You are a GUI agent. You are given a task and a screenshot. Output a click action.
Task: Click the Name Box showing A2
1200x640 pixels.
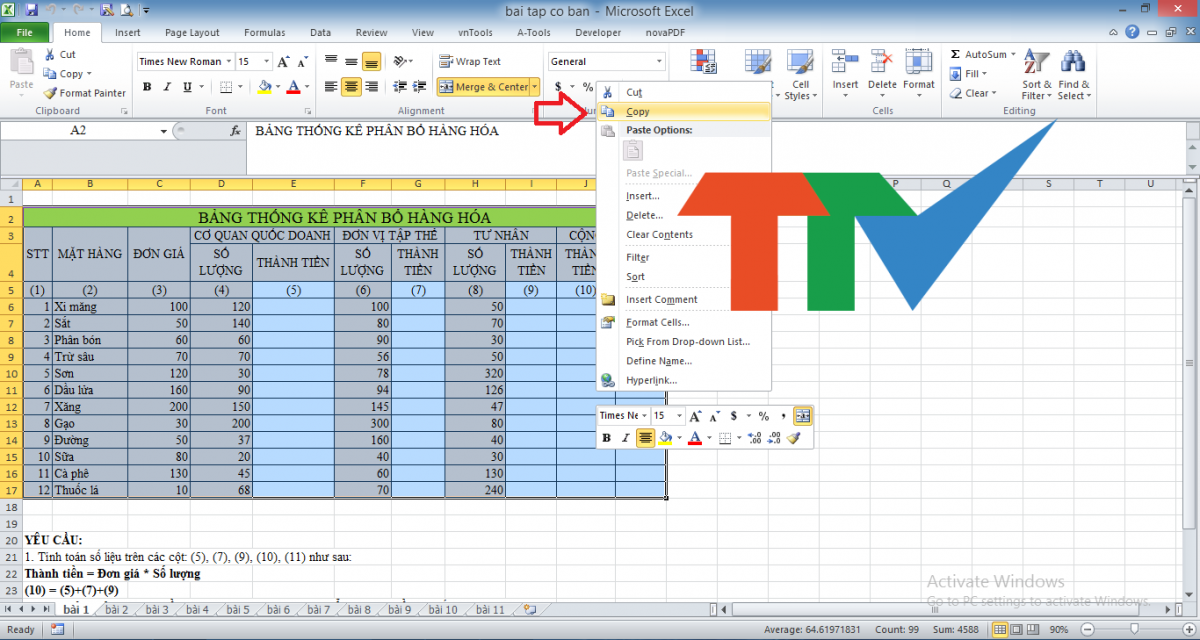pos(80,131)
